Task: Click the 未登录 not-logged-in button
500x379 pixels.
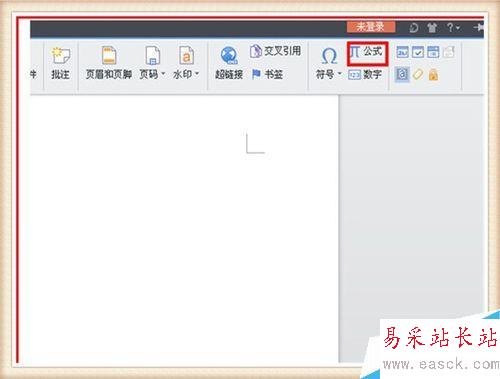Action: tap(371, 27)
